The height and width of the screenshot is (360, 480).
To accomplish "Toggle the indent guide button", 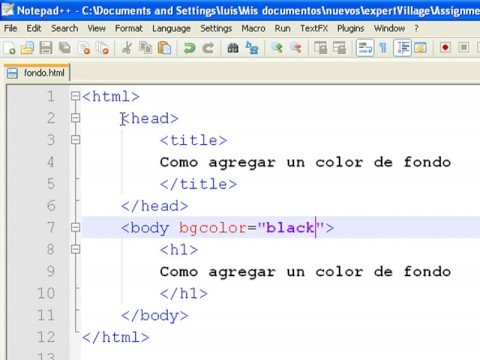I will pyautogui.click(x=402, y=48).
